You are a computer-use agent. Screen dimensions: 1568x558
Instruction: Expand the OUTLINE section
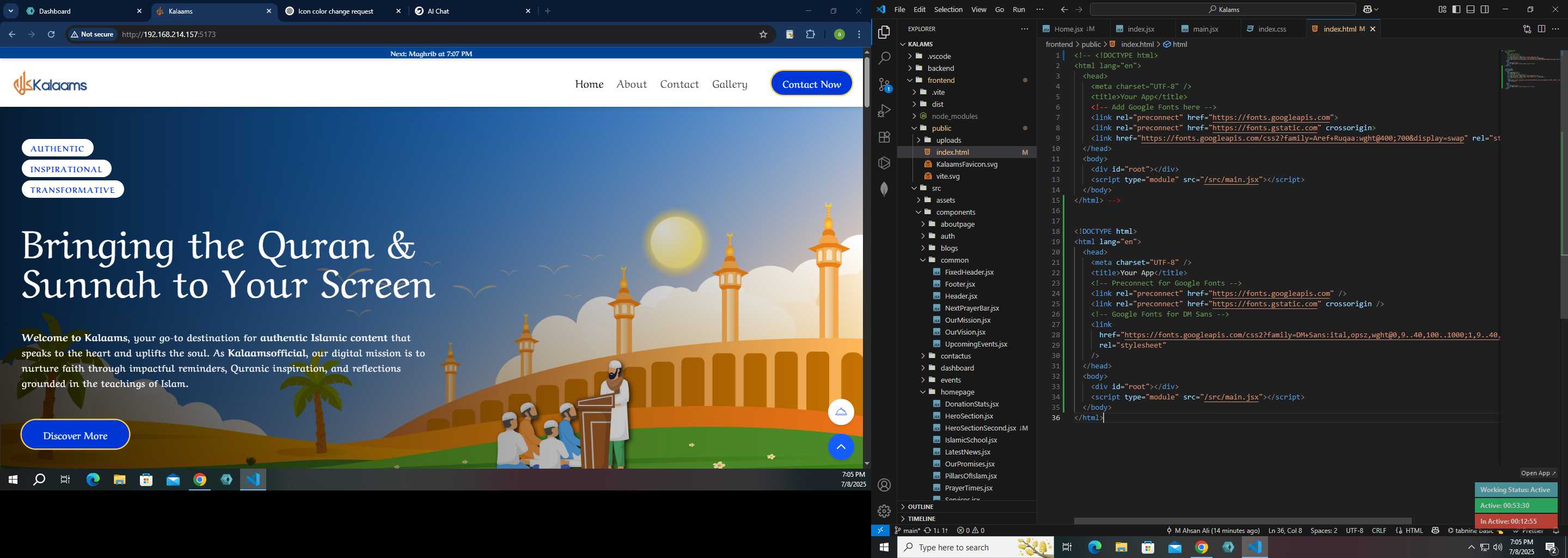click(x=966, y=507)
